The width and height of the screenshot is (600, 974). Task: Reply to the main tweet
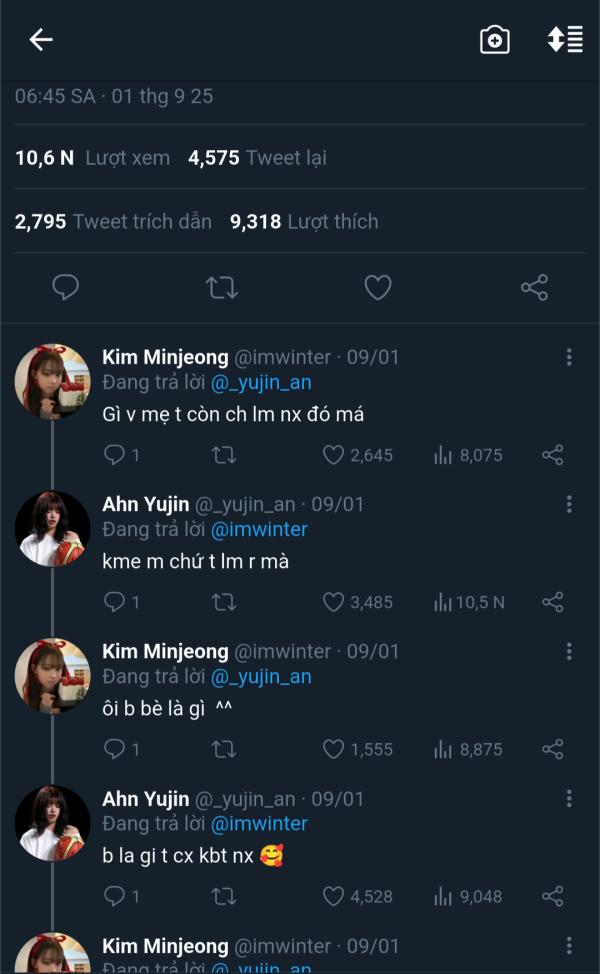(x=65, y=288)
